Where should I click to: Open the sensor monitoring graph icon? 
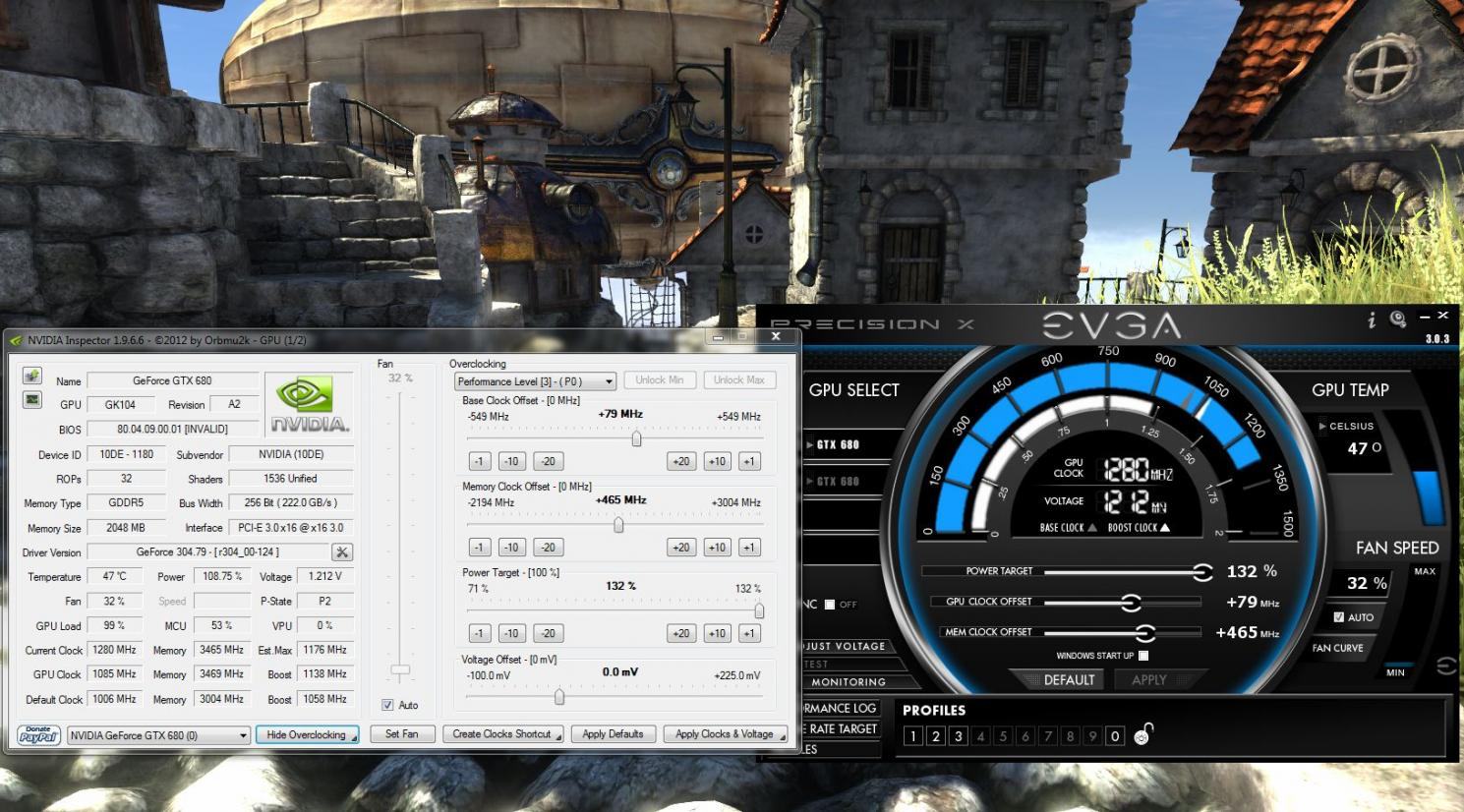pyautogui.click(x=31, y=400)
